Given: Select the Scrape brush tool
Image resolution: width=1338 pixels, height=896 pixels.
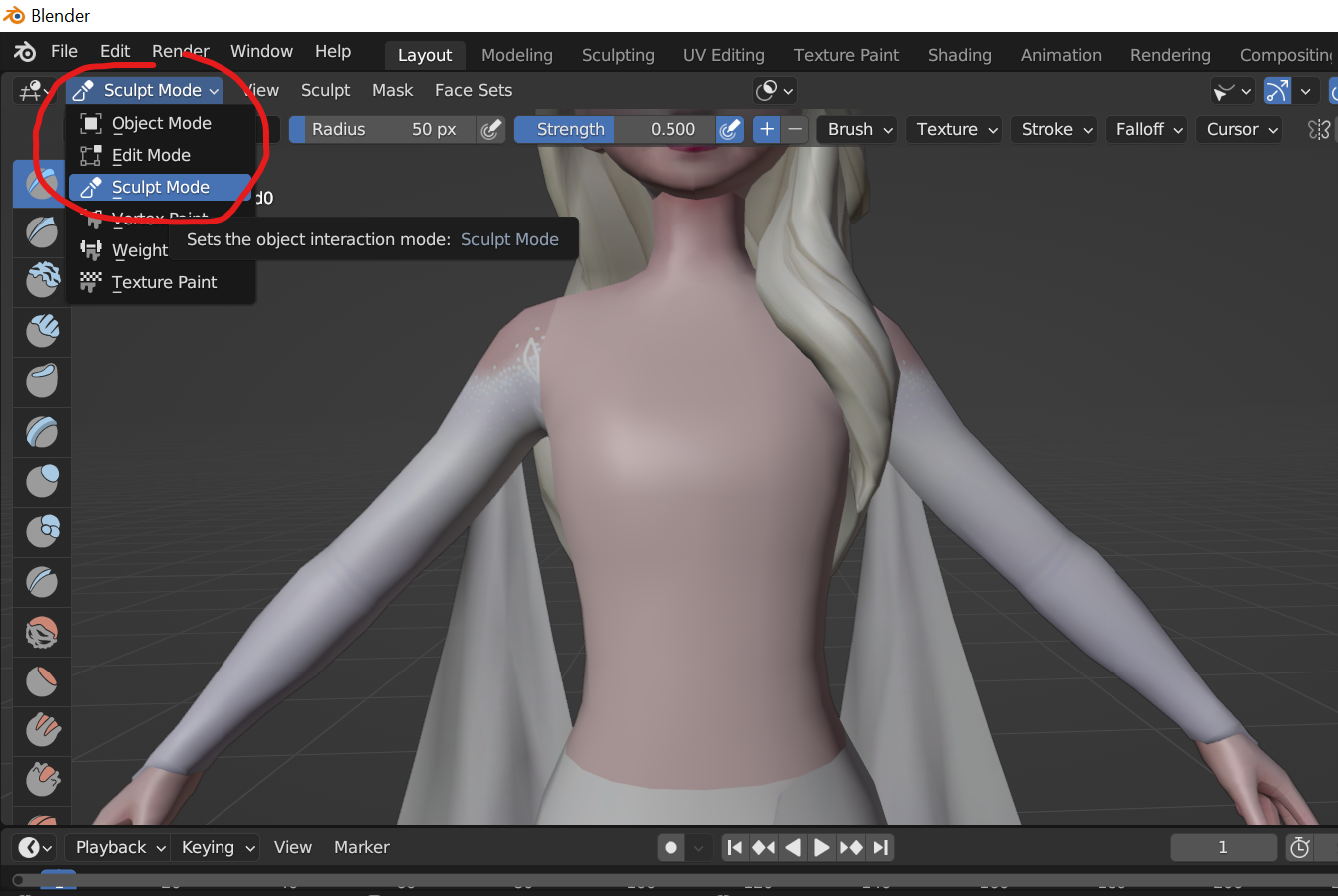Looking at the screenshot, I should (x=41, y=781).
